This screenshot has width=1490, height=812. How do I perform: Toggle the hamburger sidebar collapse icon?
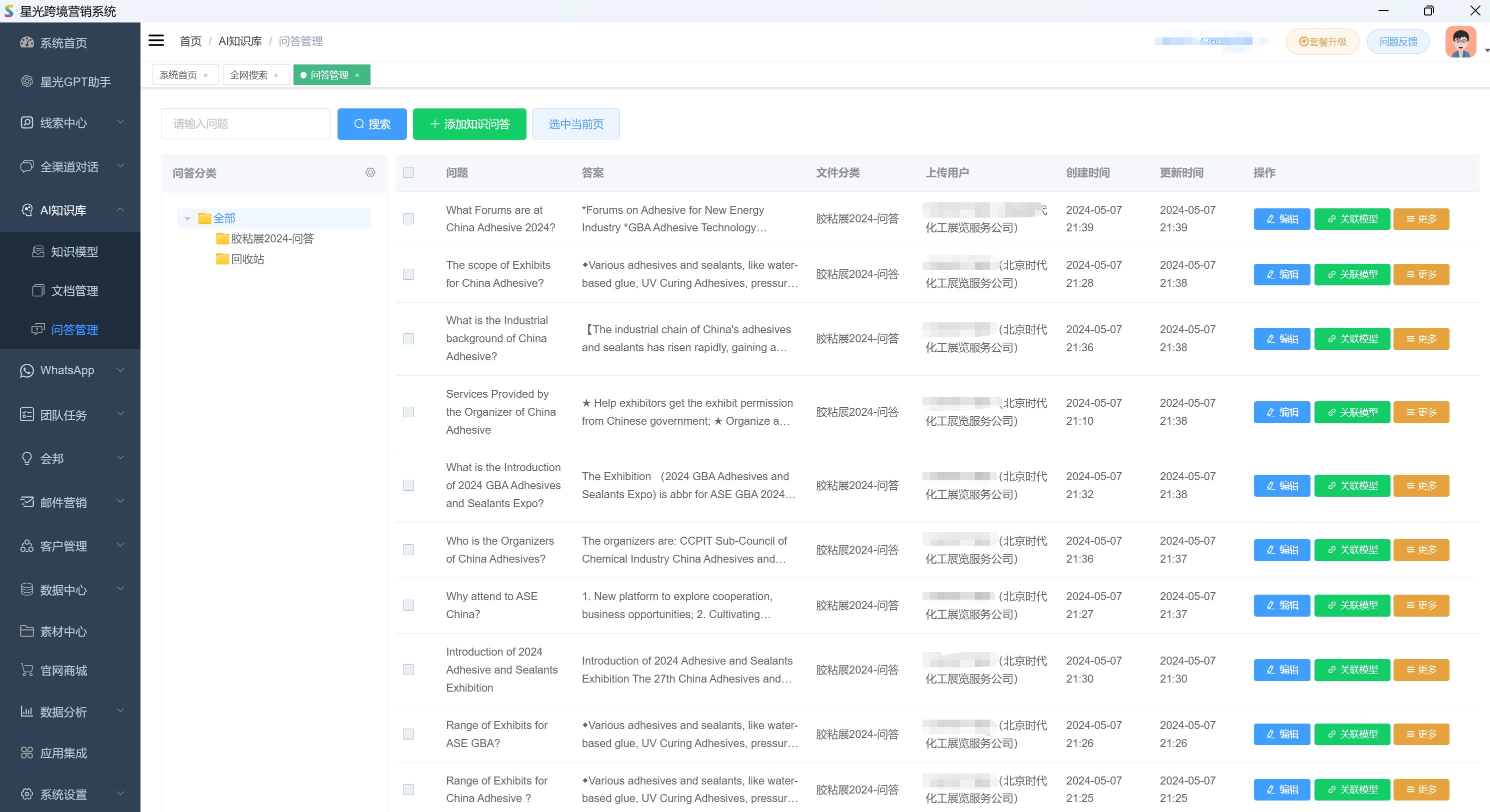coord(156,41)
